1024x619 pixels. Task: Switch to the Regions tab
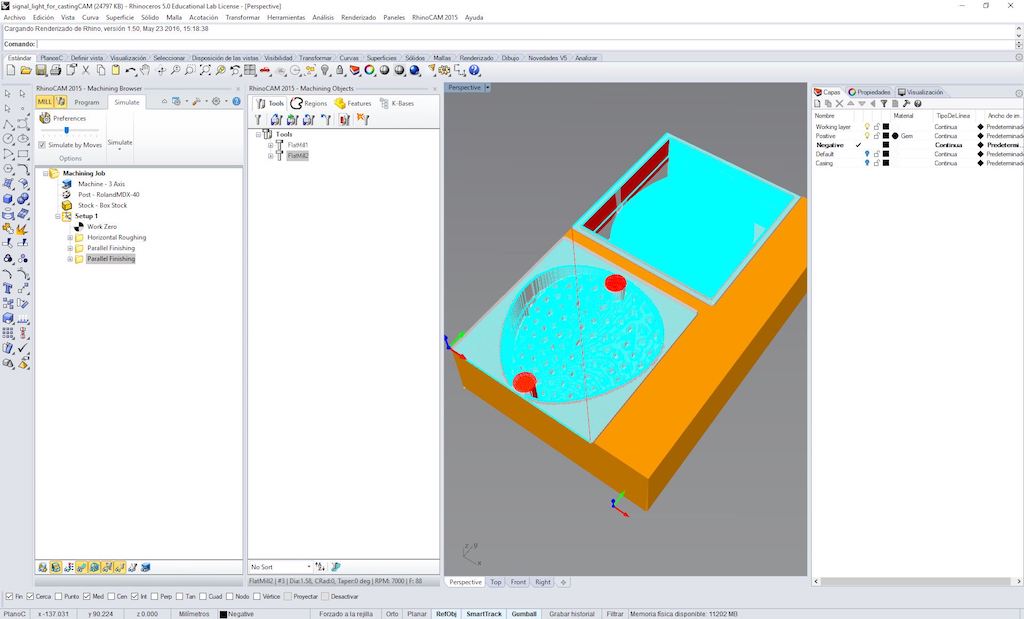tap(309, 103)
